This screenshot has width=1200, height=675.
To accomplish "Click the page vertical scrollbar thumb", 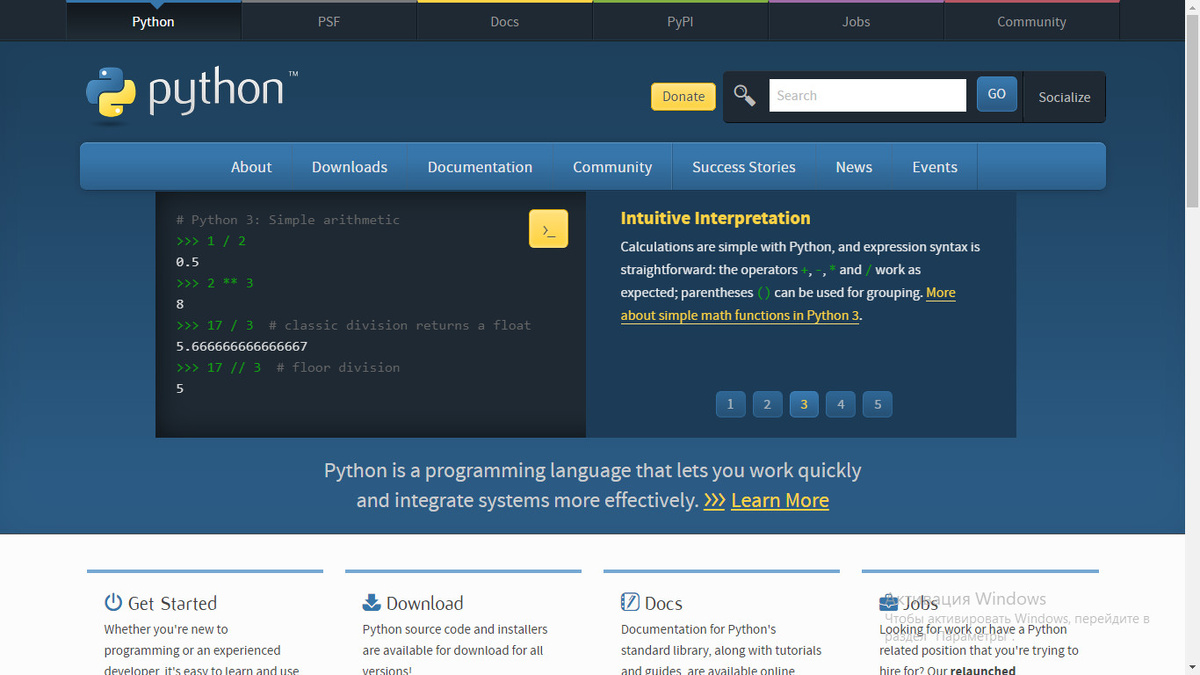I will point(1192,110).
